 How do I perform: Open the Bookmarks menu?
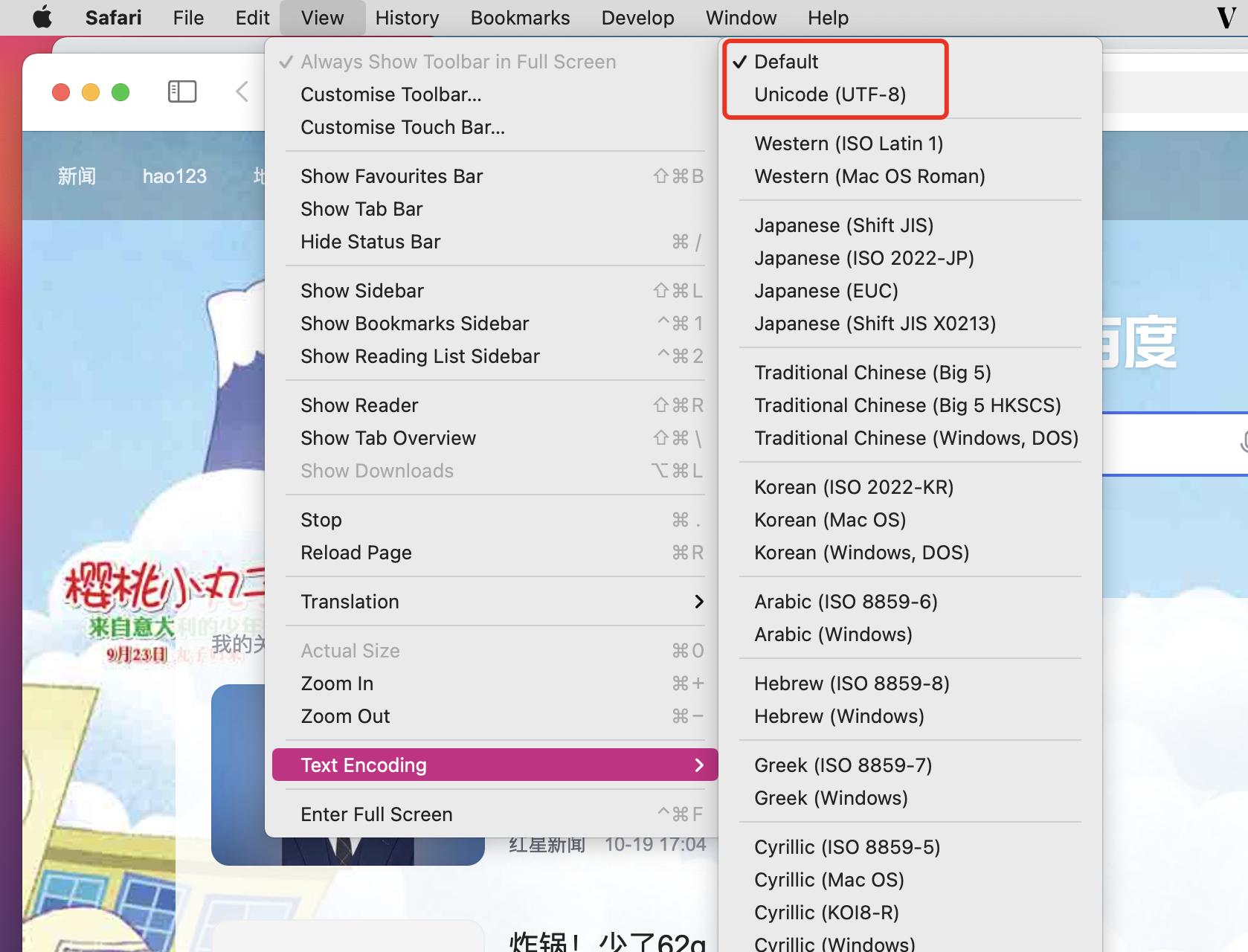pyautogui.click(x=520, y=18)
